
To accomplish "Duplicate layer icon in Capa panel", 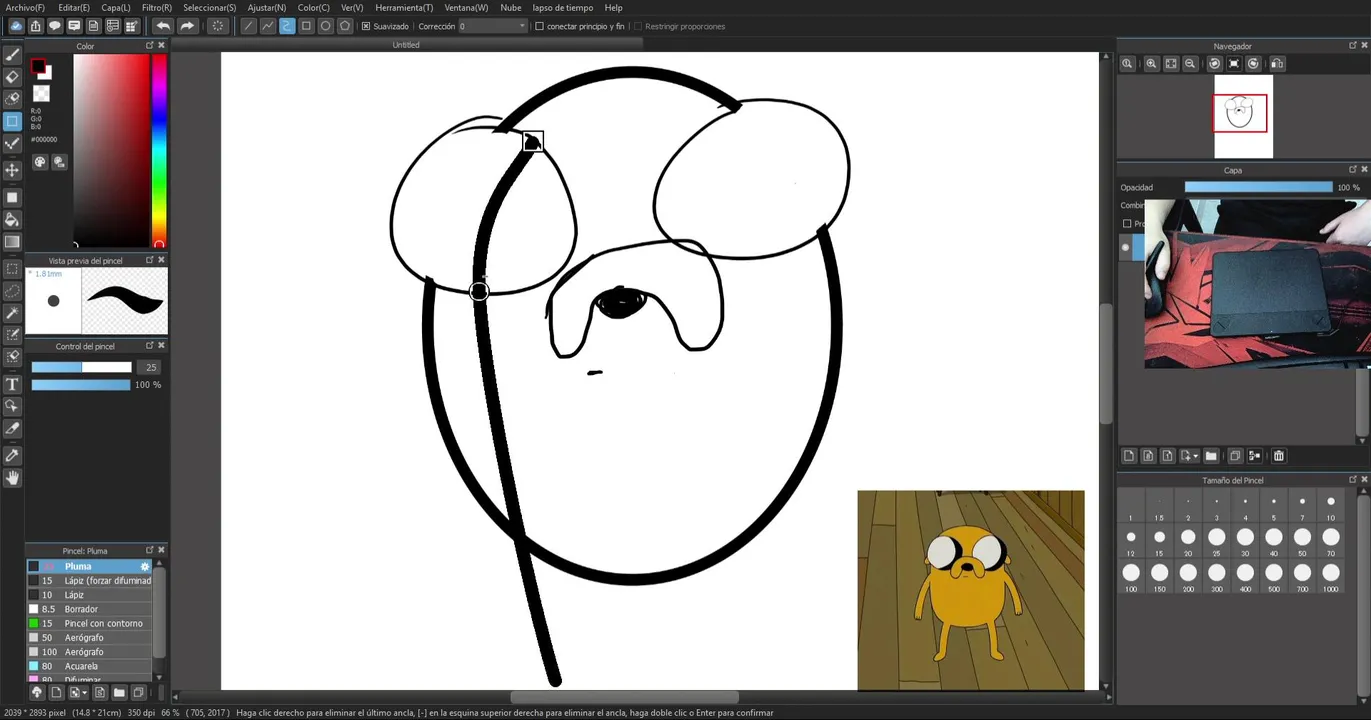I will 1235,456.
